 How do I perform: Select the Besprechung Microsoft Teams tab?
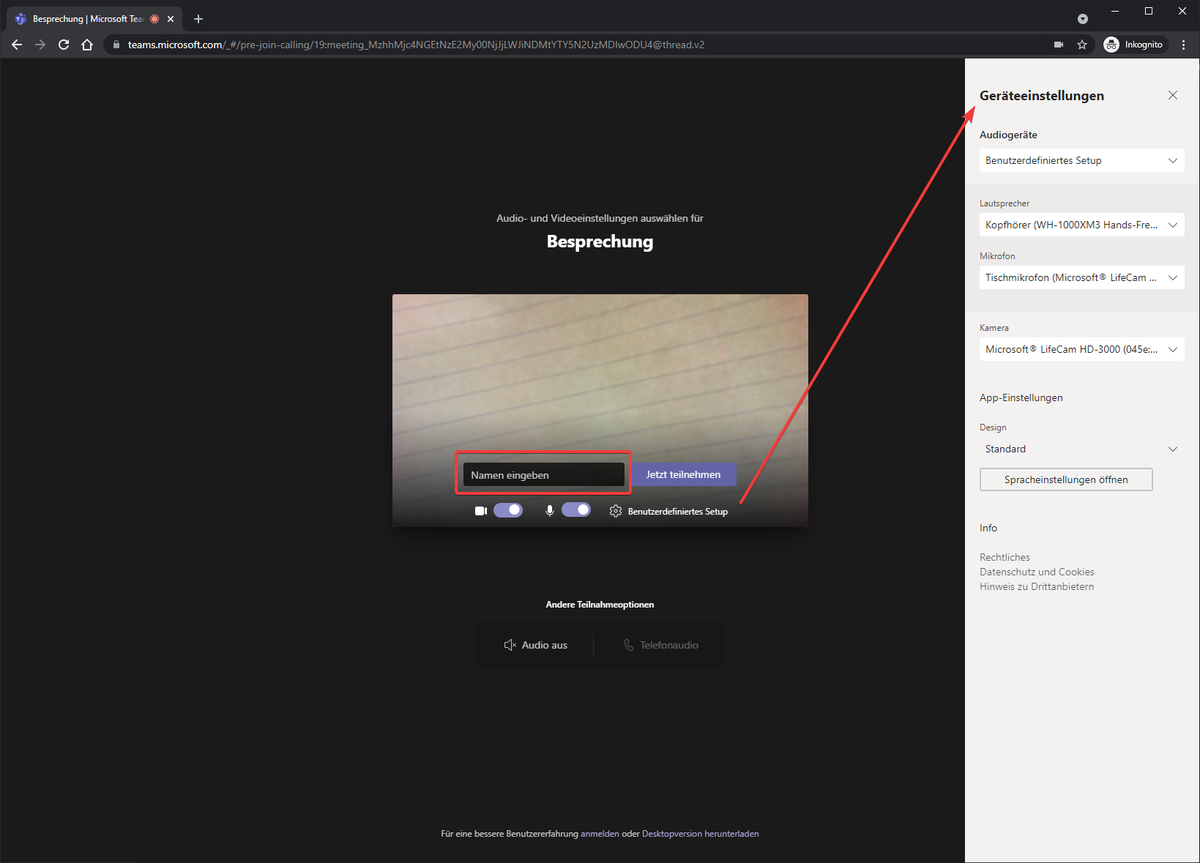pyautogui.click(x=93, y=19)
